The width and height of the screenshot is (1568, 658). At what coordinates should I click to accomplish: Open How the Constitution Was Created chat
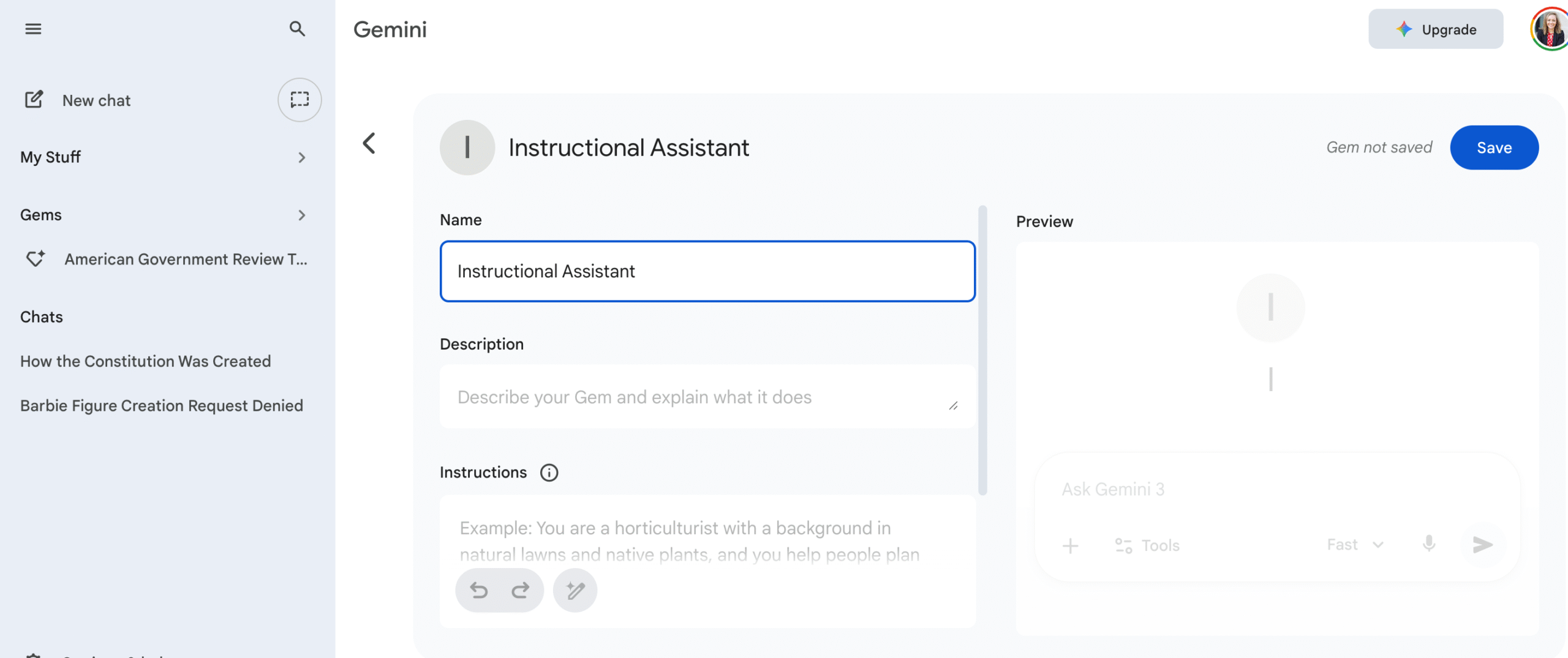tap(146, 361)
